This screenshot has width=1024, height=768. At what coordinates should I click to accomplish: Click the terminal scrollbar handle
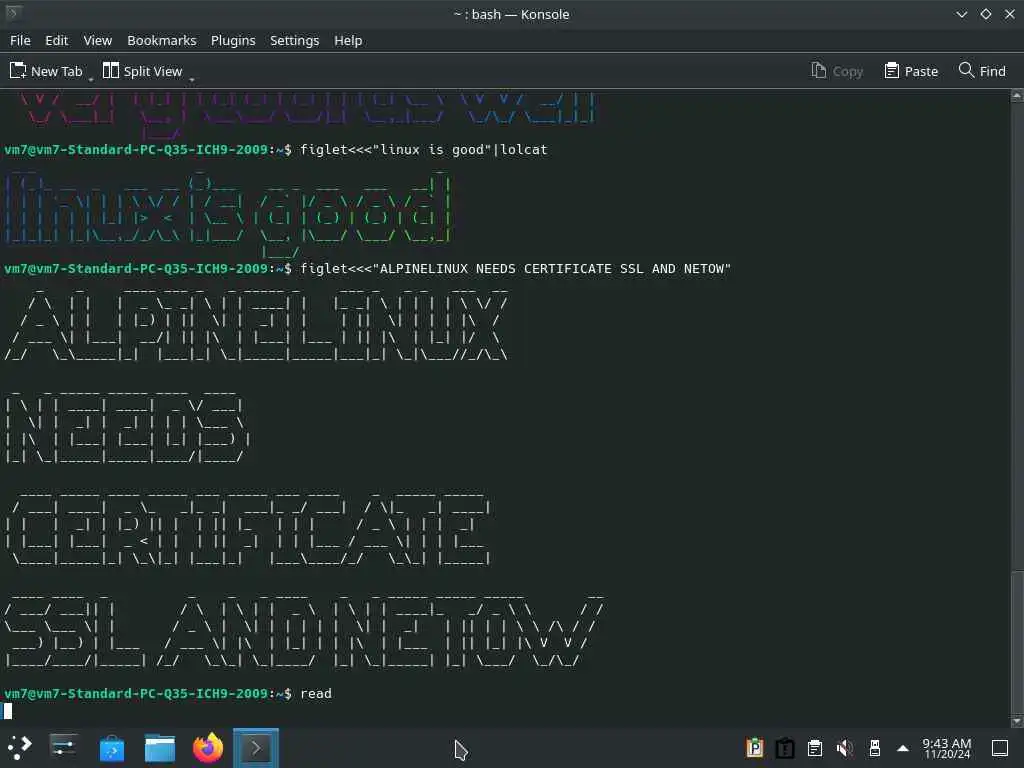[x=1017, y=643]
